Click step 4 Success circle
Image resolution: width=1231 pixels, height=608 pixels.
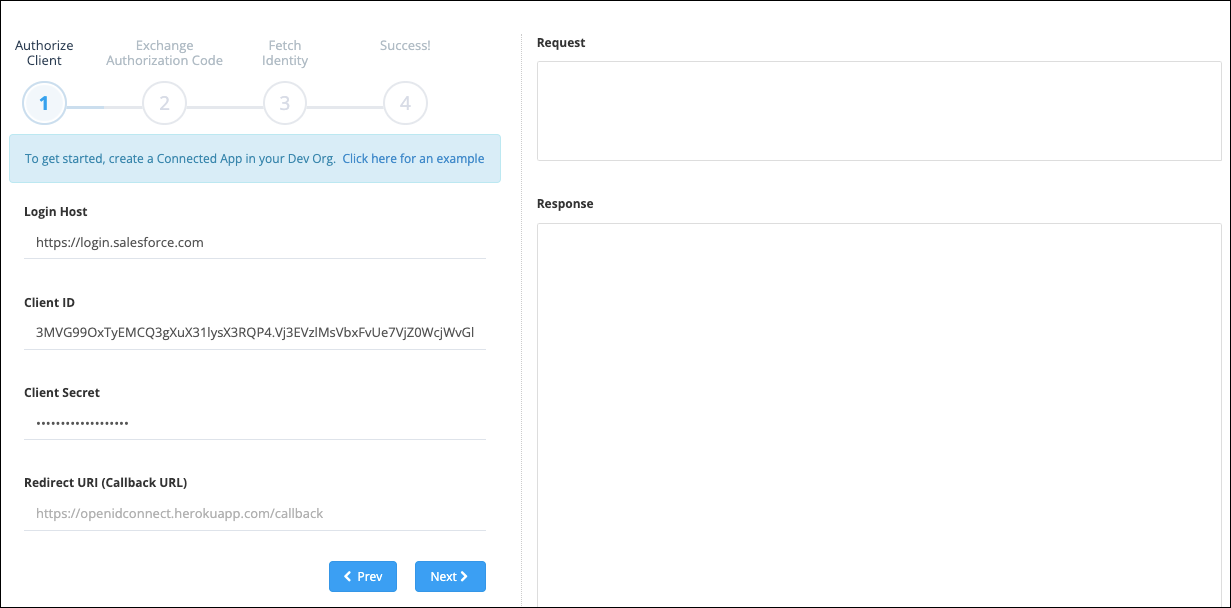pos(405,103)
